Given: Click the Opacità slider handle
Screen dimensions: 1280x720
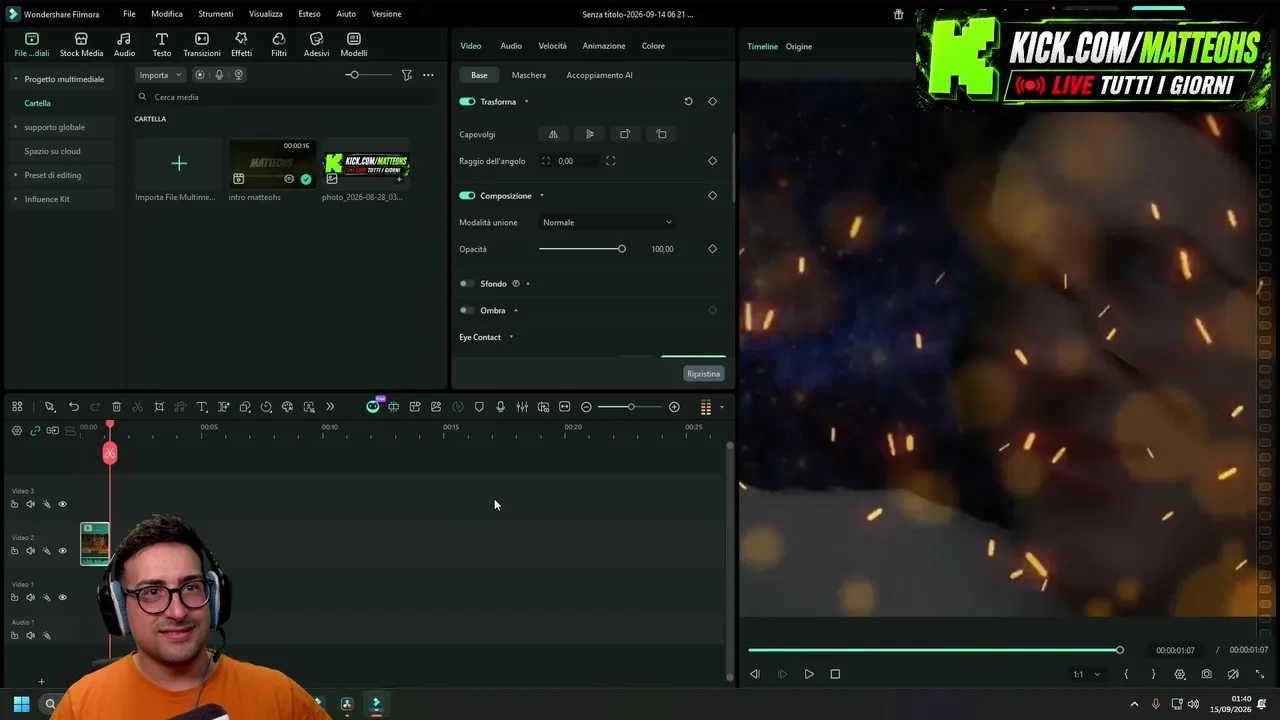Looking at the screenshot, I should (x=621, y=249).
